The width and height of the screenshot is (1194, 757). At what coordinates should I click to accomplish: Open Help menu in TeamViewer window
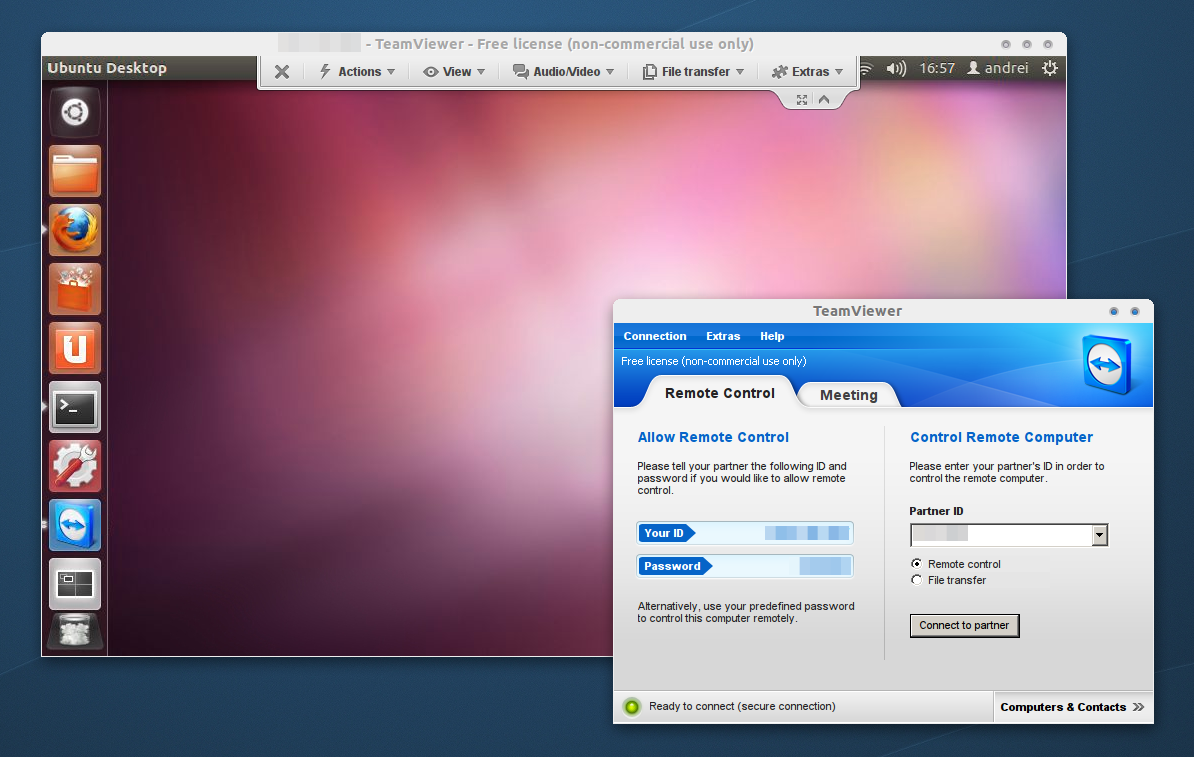(771, 336)
